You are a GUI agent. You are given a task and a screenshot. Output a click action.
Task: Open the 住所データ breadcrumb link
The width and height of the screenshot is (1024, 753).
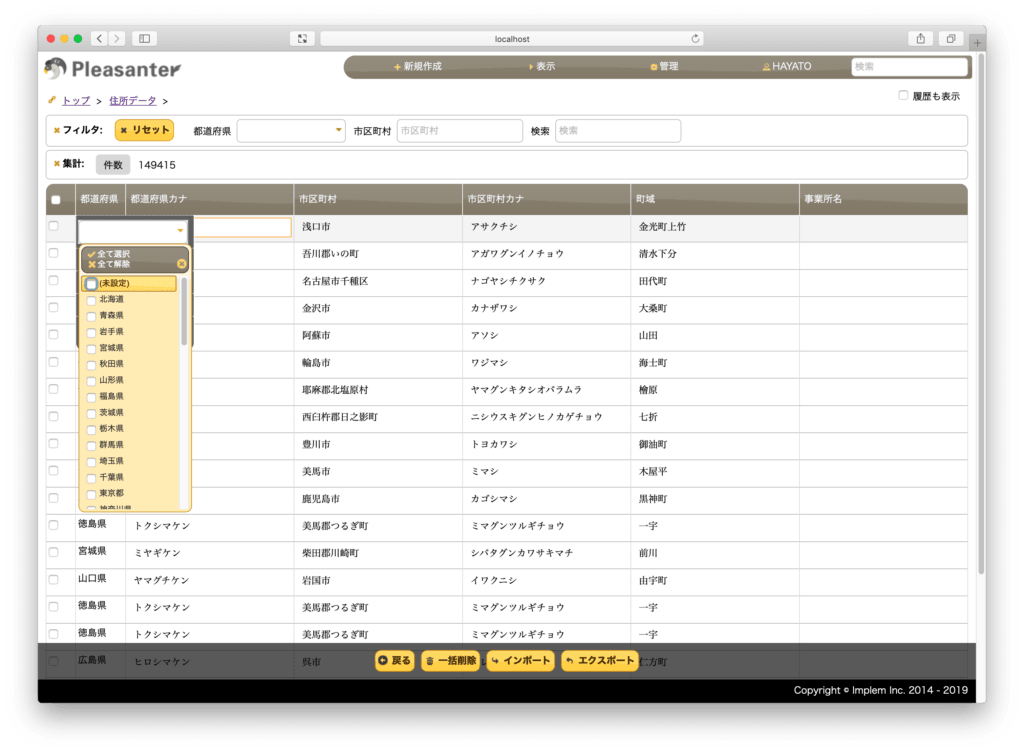133,101
